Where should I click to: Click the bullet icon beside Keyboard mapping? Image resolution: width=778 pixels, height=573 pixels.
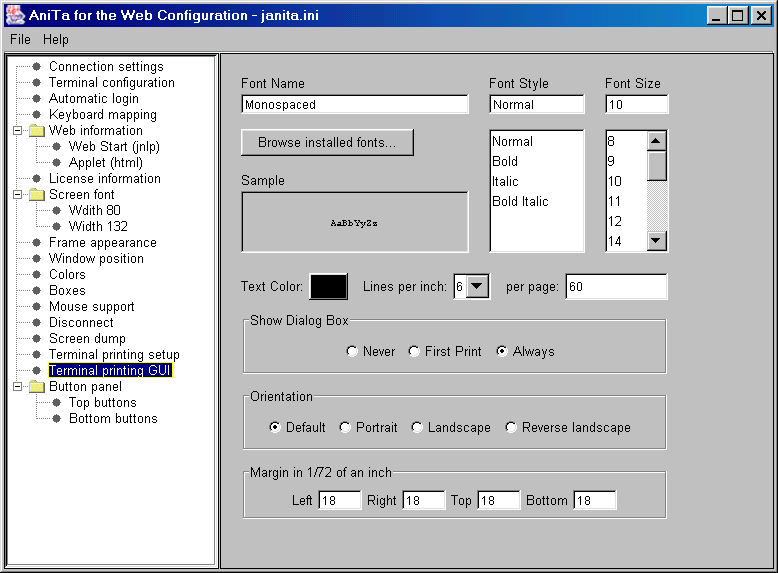[37, 115]
